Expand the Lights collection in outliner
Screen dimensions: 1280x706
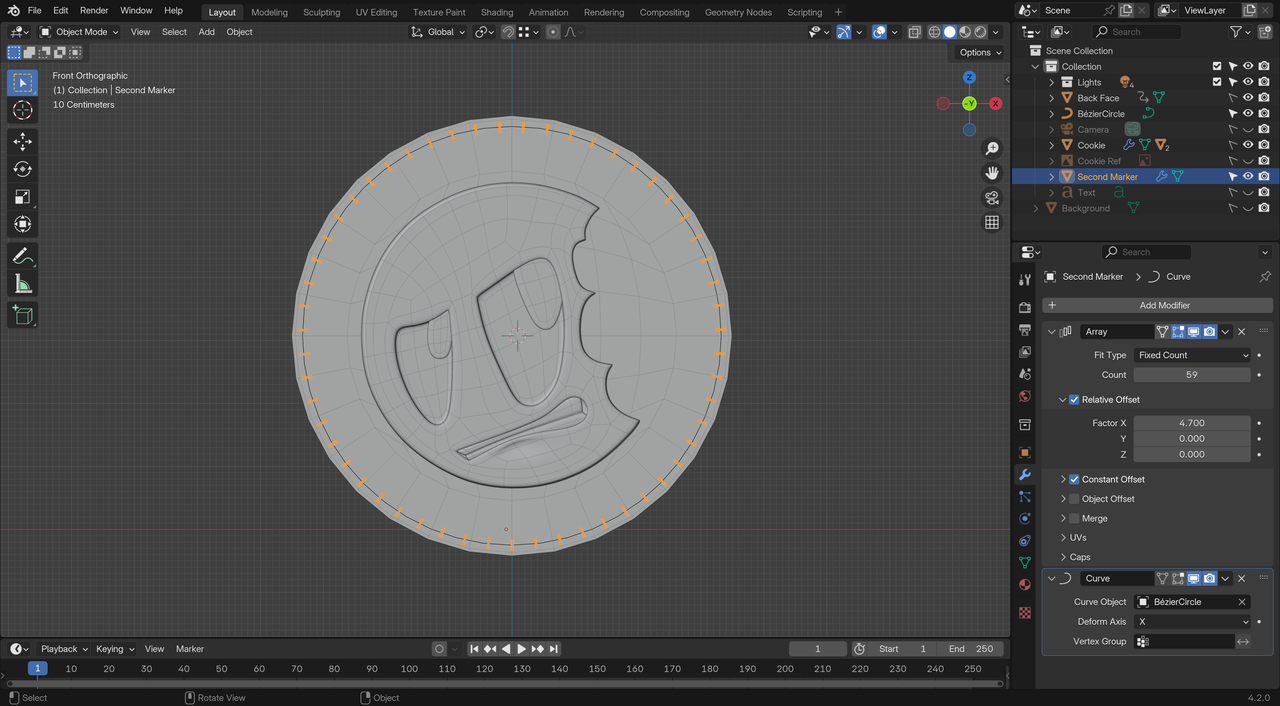click(1052, 82)
